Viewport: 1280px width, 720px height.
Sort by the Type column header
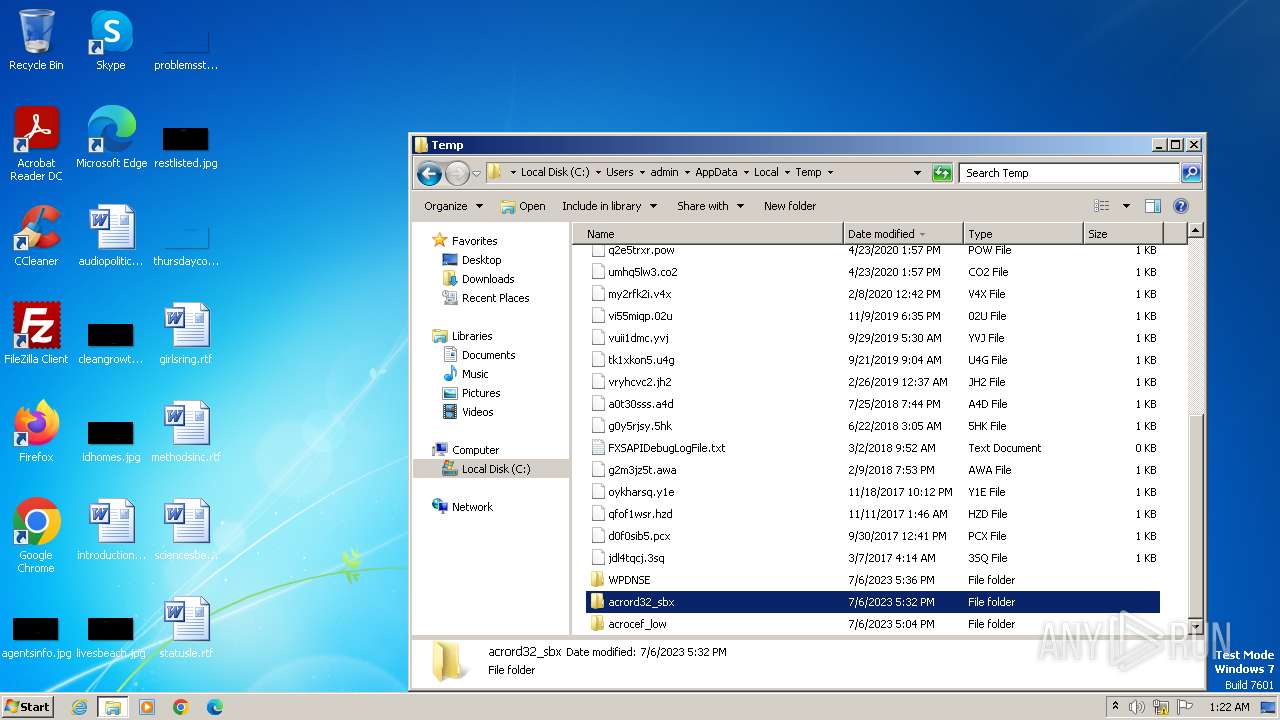(1024, 233)
